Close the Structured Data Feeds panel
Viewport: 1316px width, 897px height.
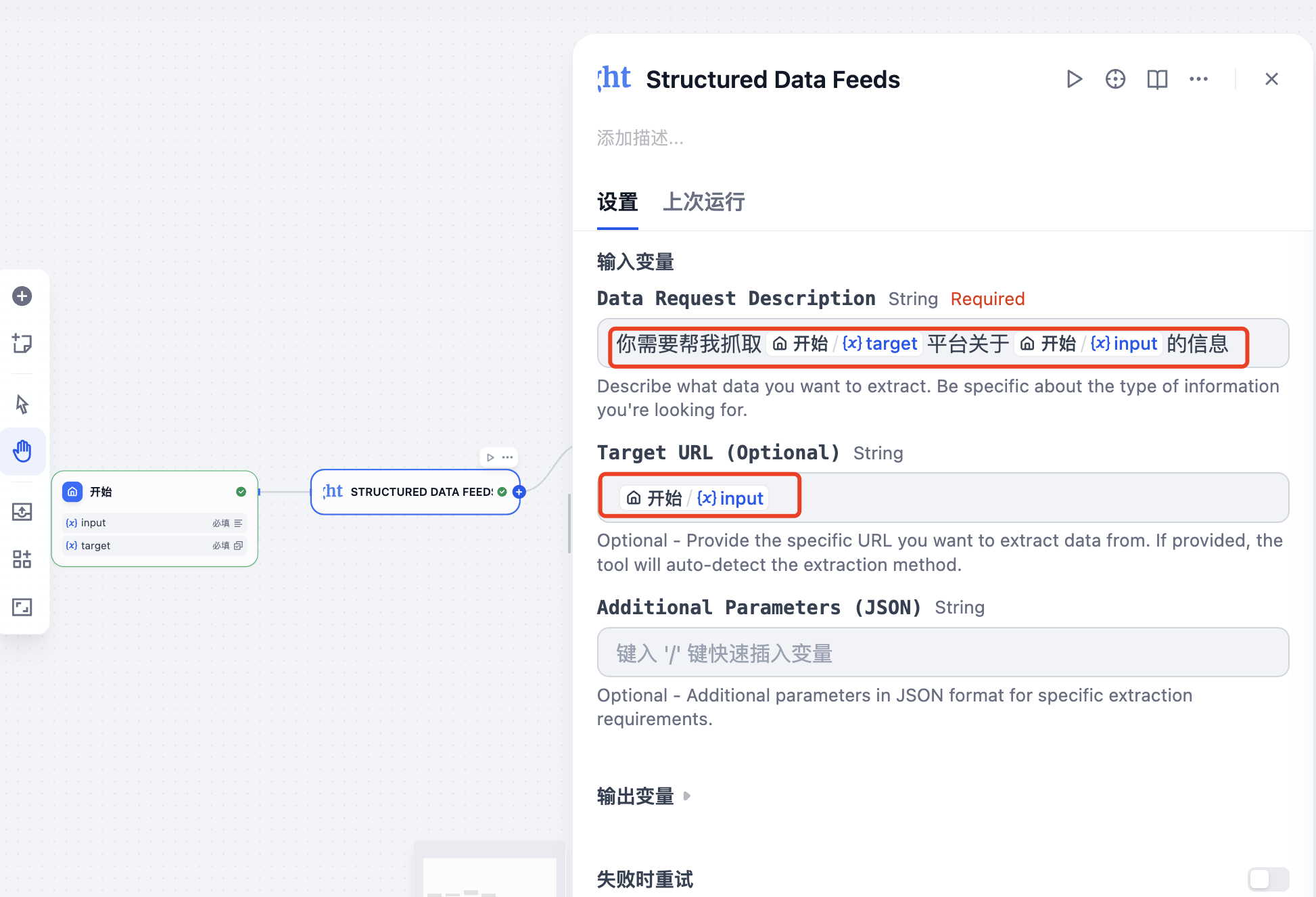(x=1271, y=79)
